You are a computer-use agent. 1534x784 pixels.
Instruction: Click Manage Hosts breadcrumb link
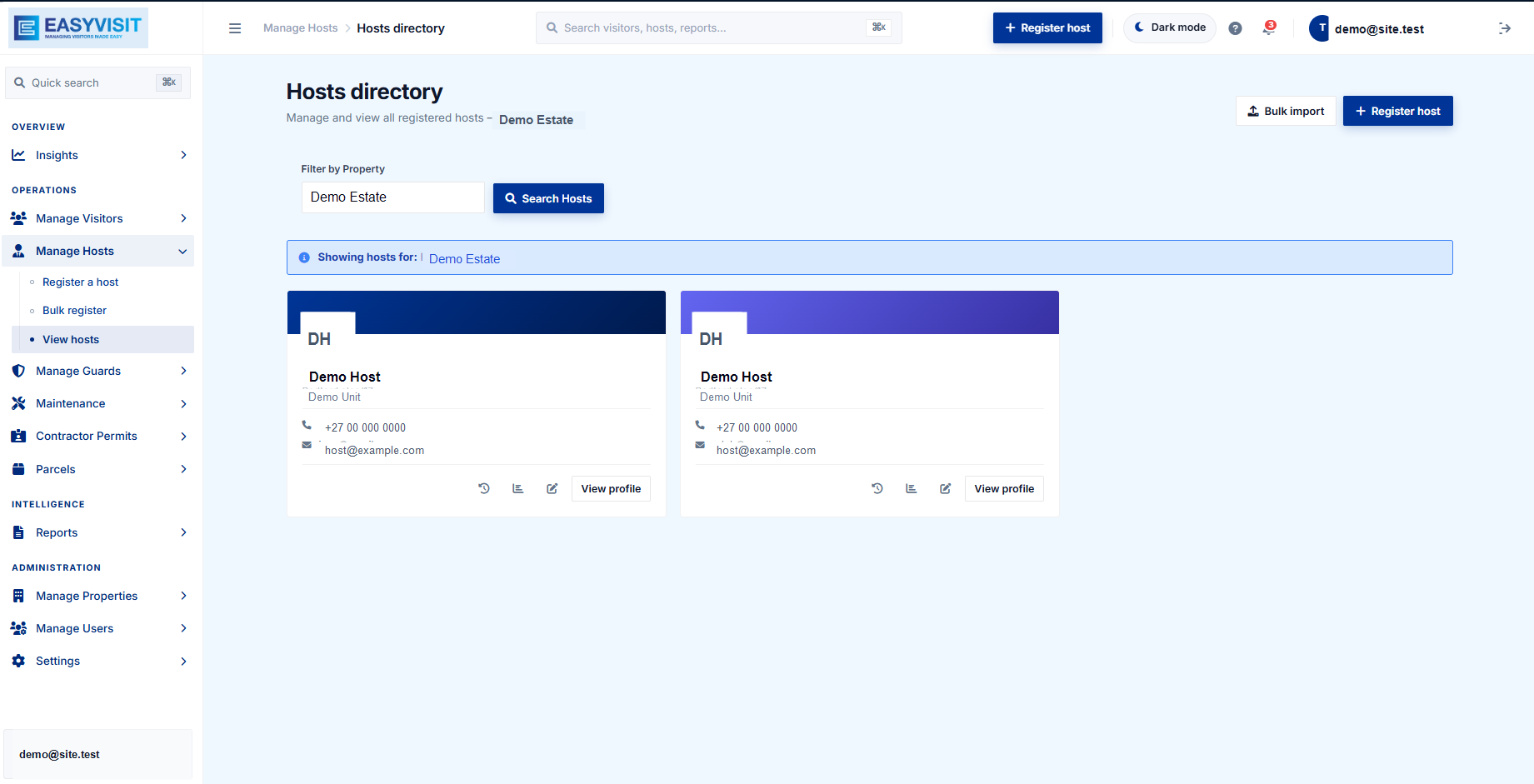(301, 28)
